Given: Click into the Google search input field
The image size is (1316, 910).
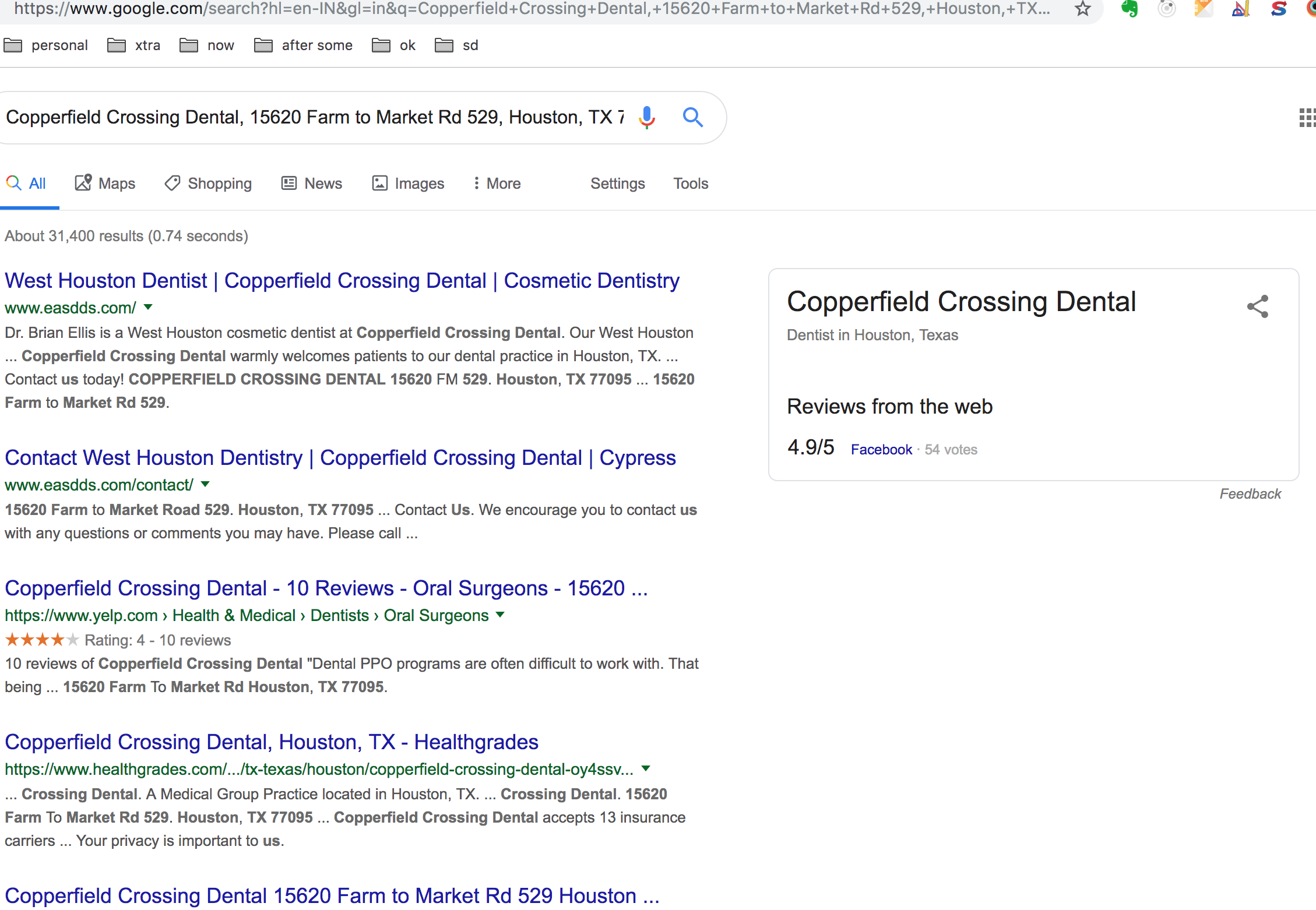Looking at the screenshot, I should click(315, 117).
